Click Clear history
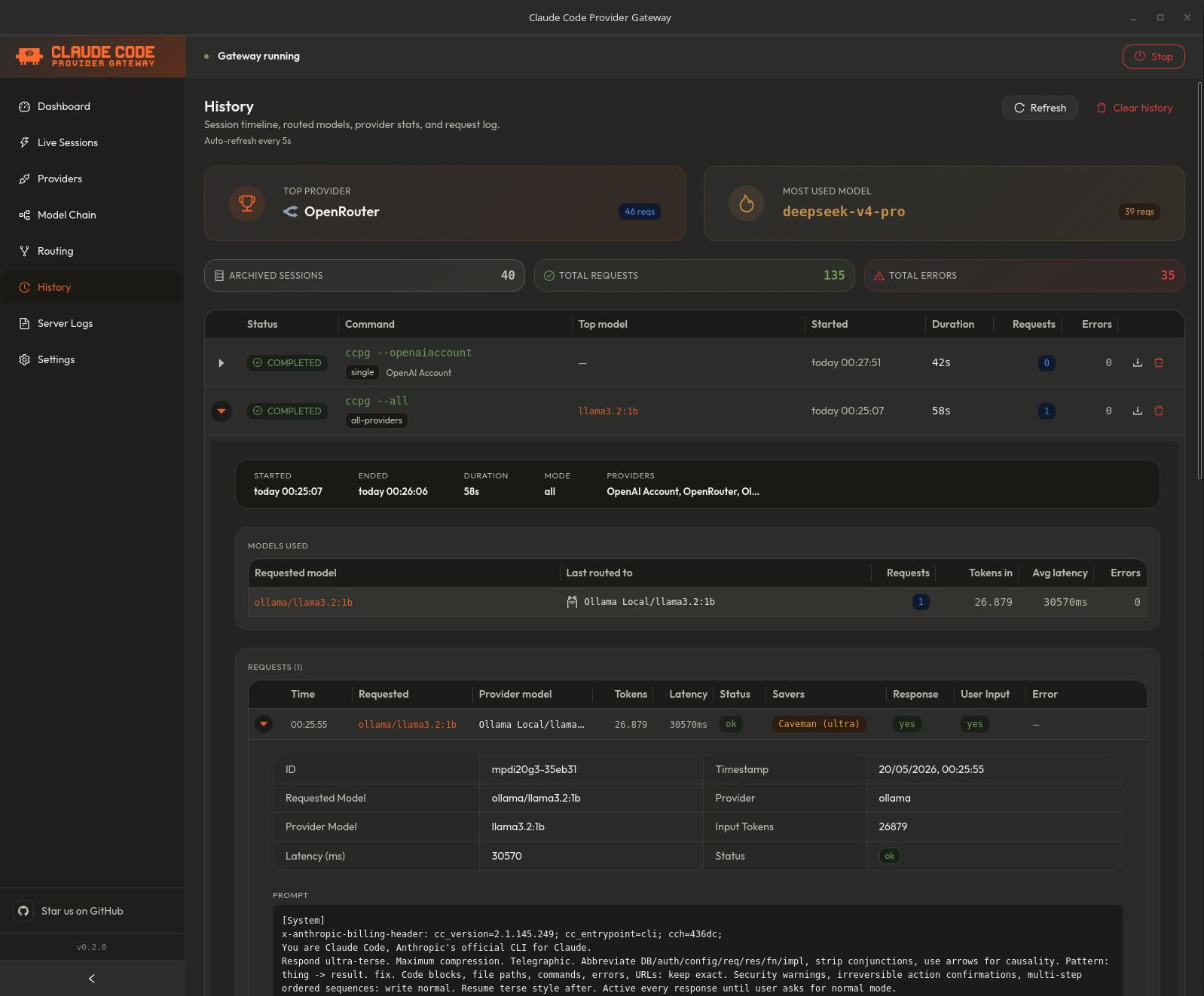This screenshot has width=1204, height=996. tap(1135, 108)
